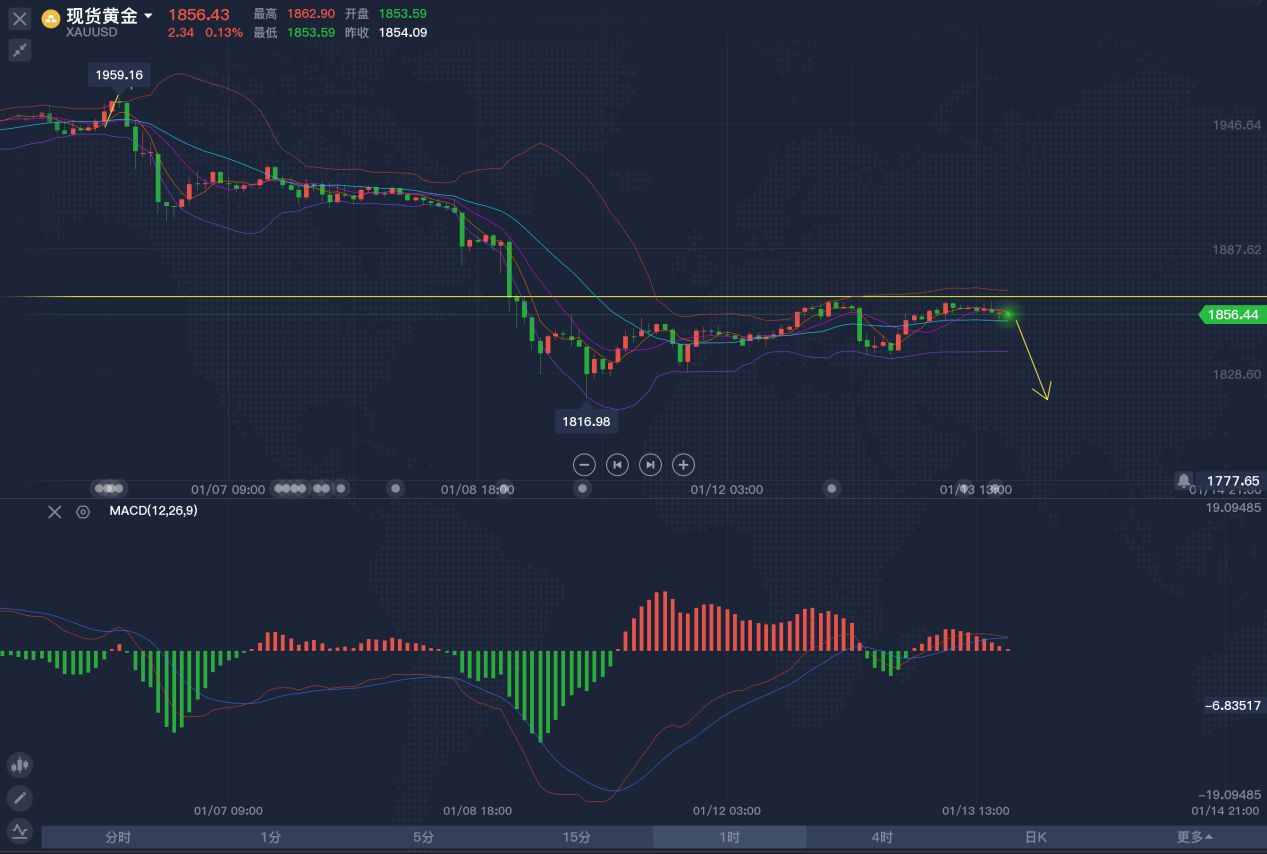1267x854 pixels.
Task: Open the indicators line-chart icon
Action: [x=20, y=830]
